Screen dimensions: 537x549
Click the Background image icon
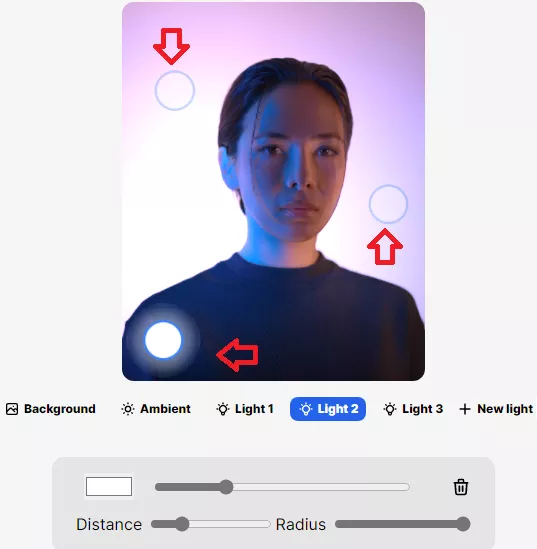tap(12, 409)
